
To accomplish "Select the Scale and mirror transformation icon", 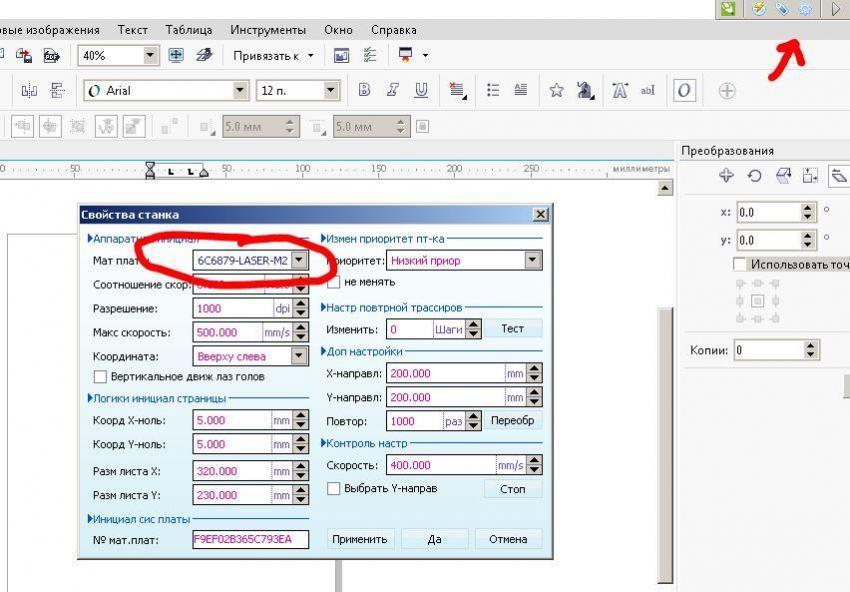I will click(784, 176).
